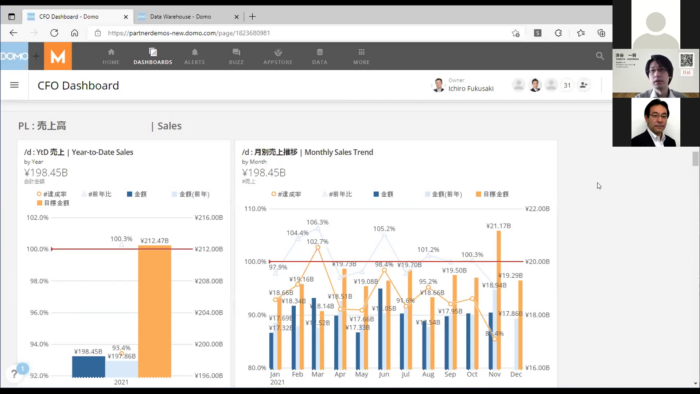Open a new browser tab
Screen dimensions: 700x394
[x=252, y=17]
